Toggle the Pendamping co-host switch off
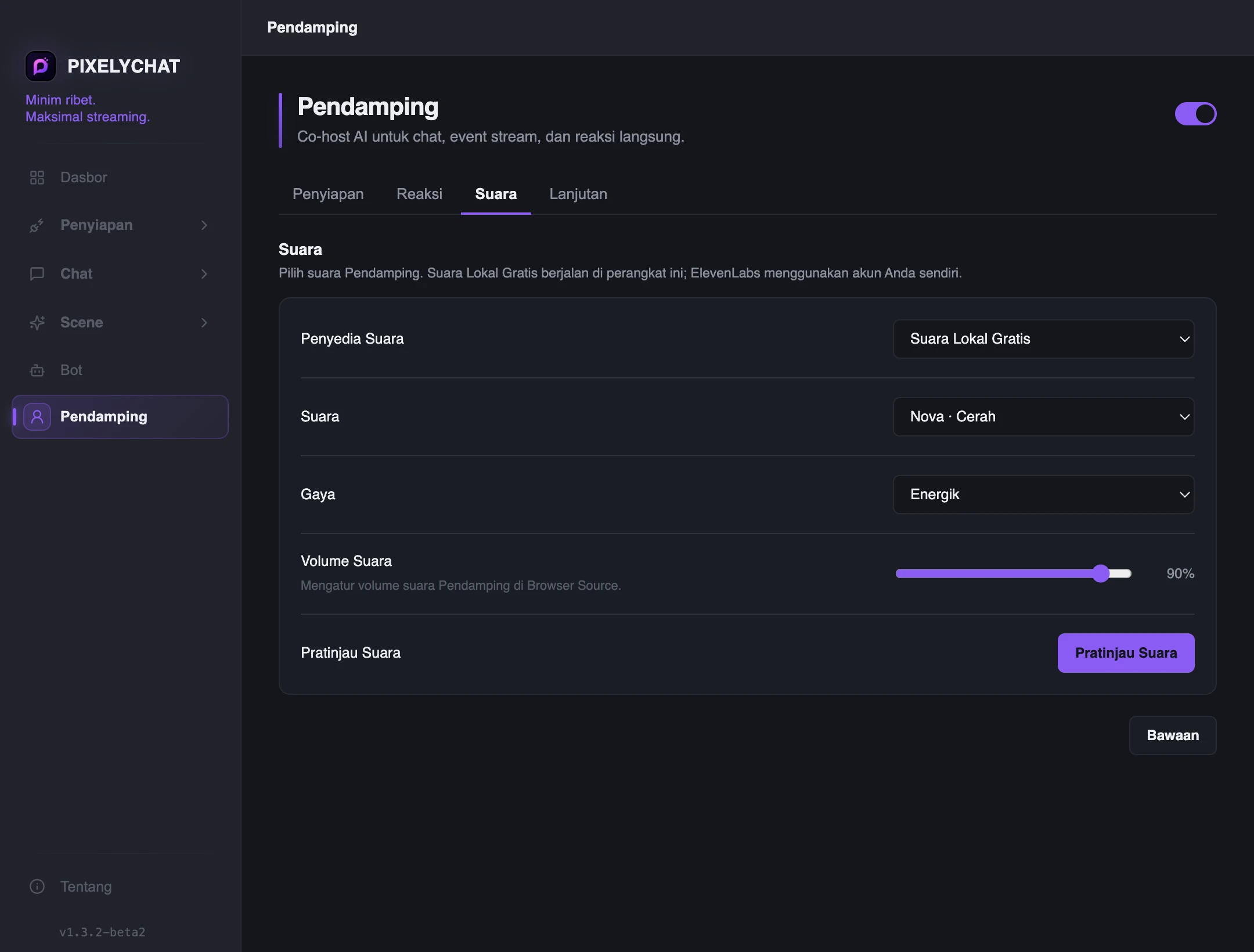The height and width of the screenshot is (952, 1254). (x=1195, y=114)
